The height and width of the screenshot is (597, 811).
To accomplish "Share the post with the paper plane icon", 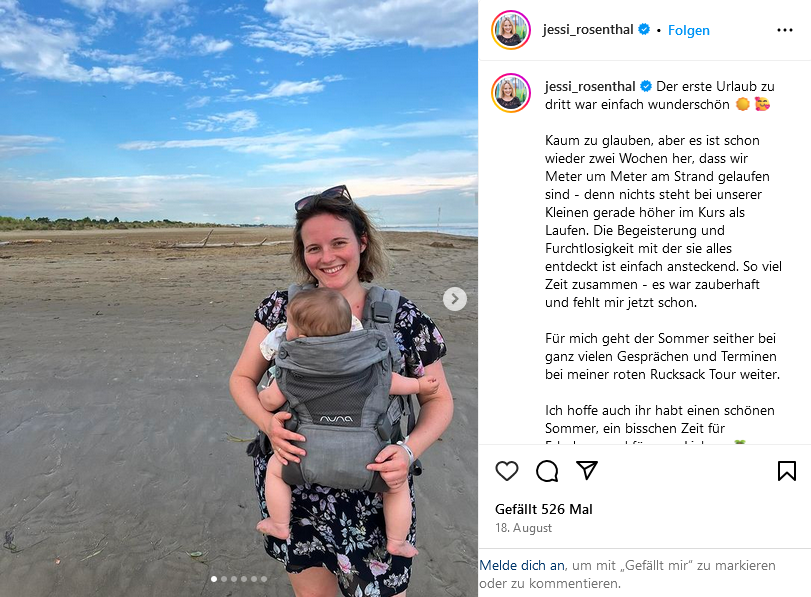I will point(587,470).
